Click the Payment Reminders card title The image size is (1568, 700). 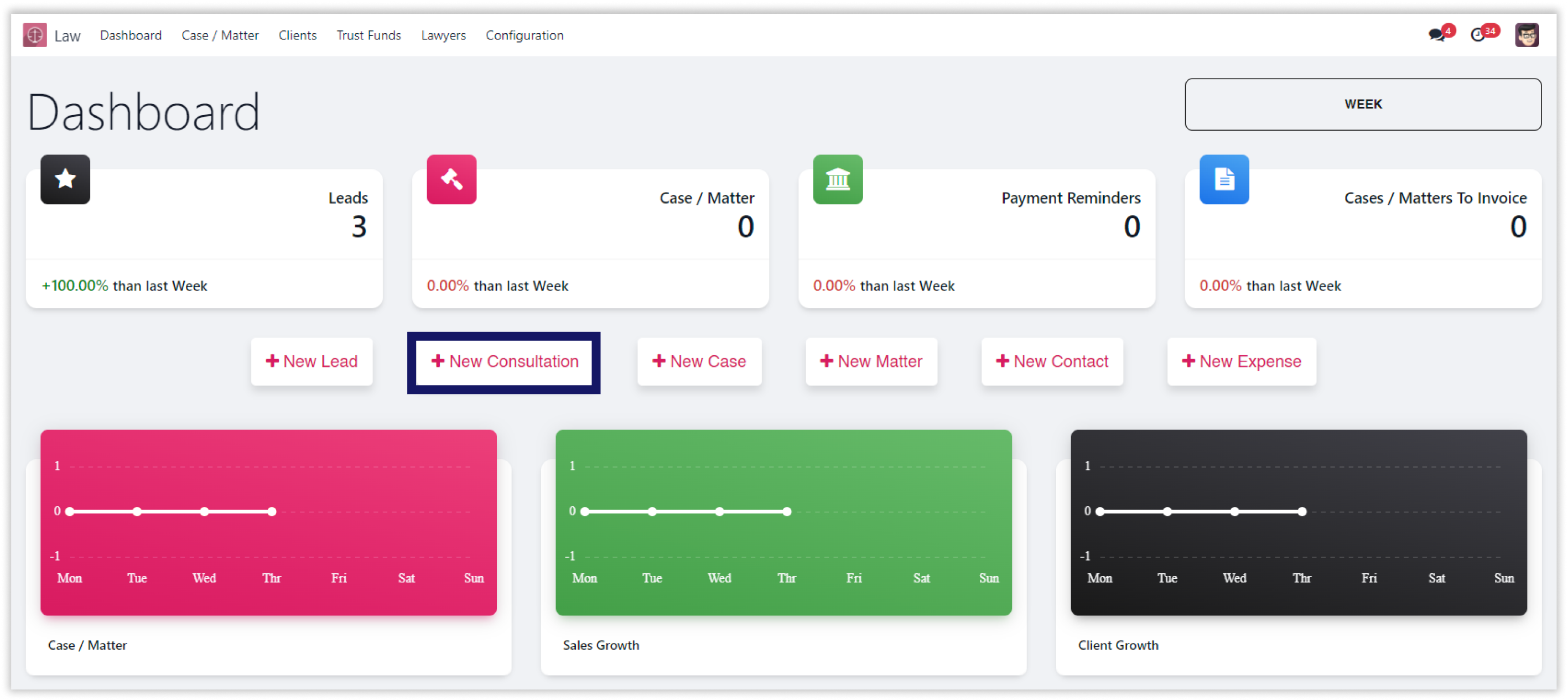[1071, 198]
